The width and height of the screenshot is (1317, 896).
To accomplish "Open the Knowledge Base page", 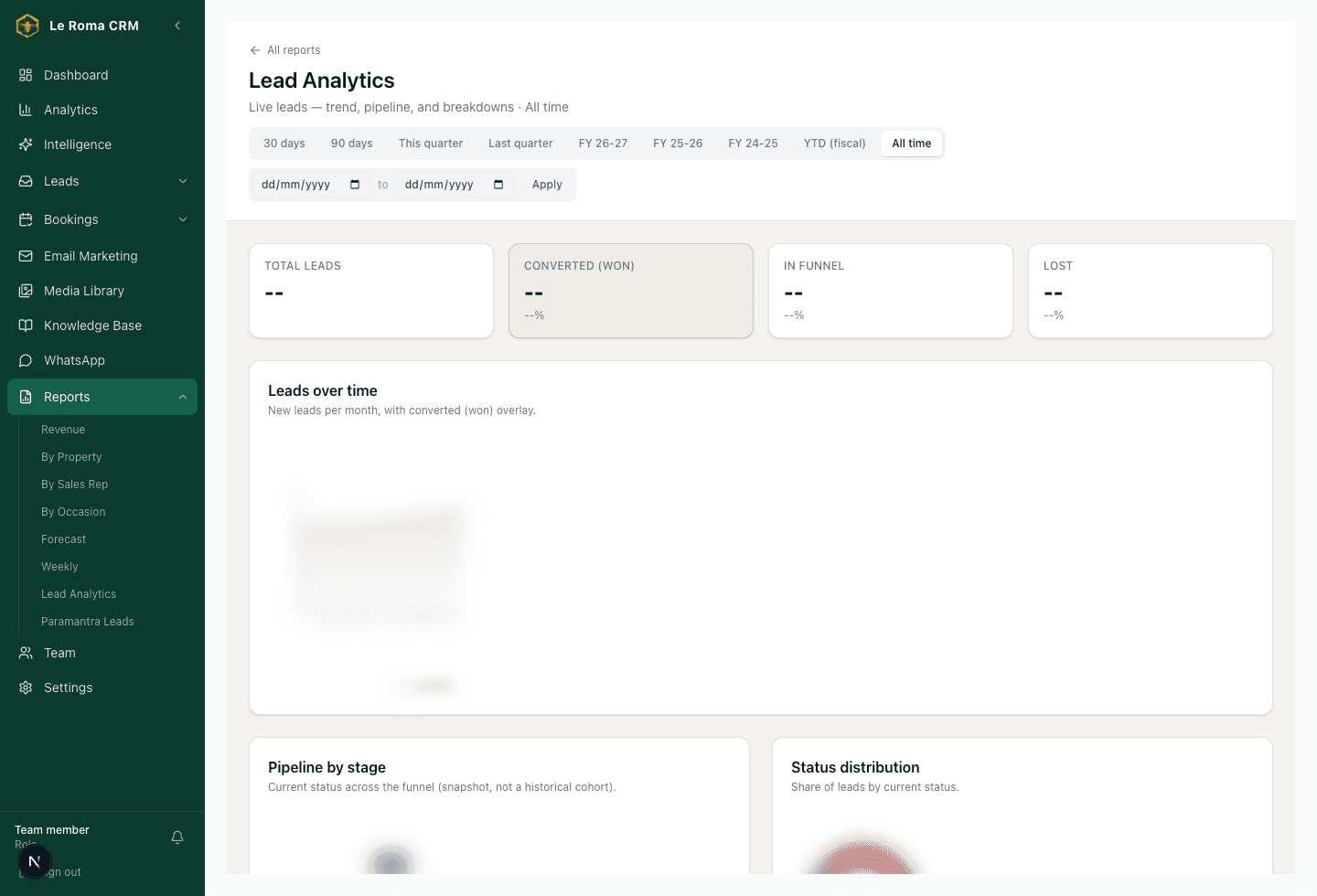I will pyautogui.click(x=102, y=325).
